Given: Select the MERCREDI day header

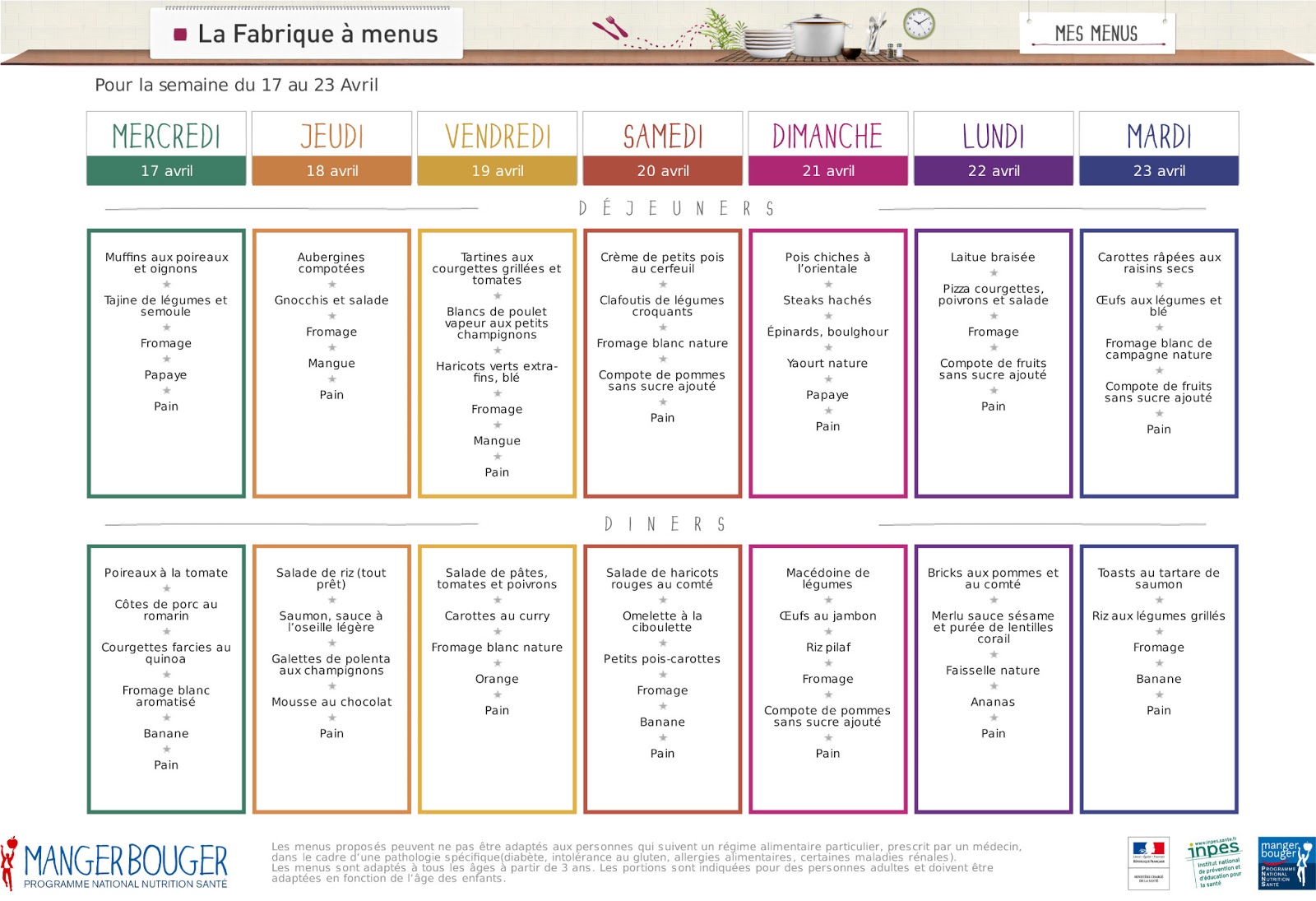Looking at the screenshot, I should coord(166,136).
